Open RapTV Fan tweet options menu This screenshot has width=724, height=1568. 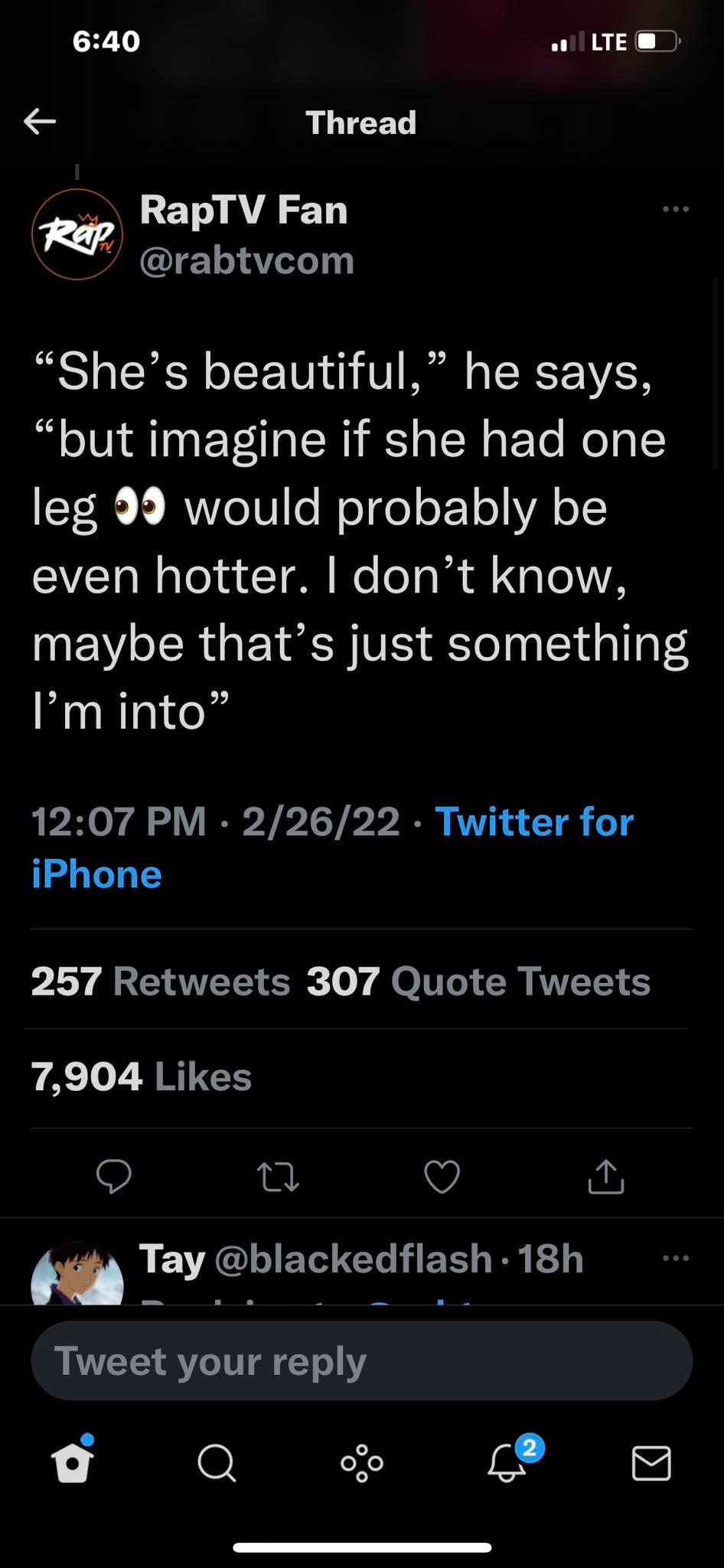point(676,209)
